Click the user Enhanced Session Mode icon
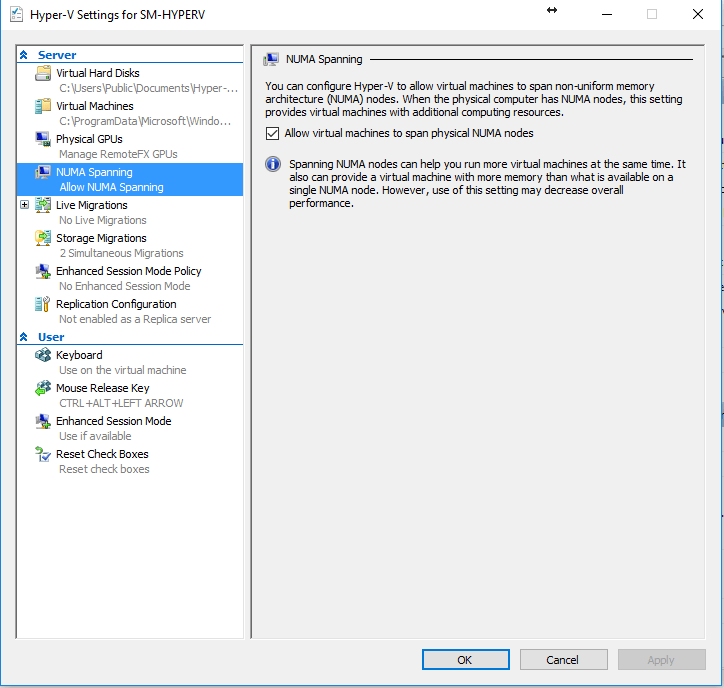The width and height of the screenshot is (724, 688). click(x=43, y=421)
